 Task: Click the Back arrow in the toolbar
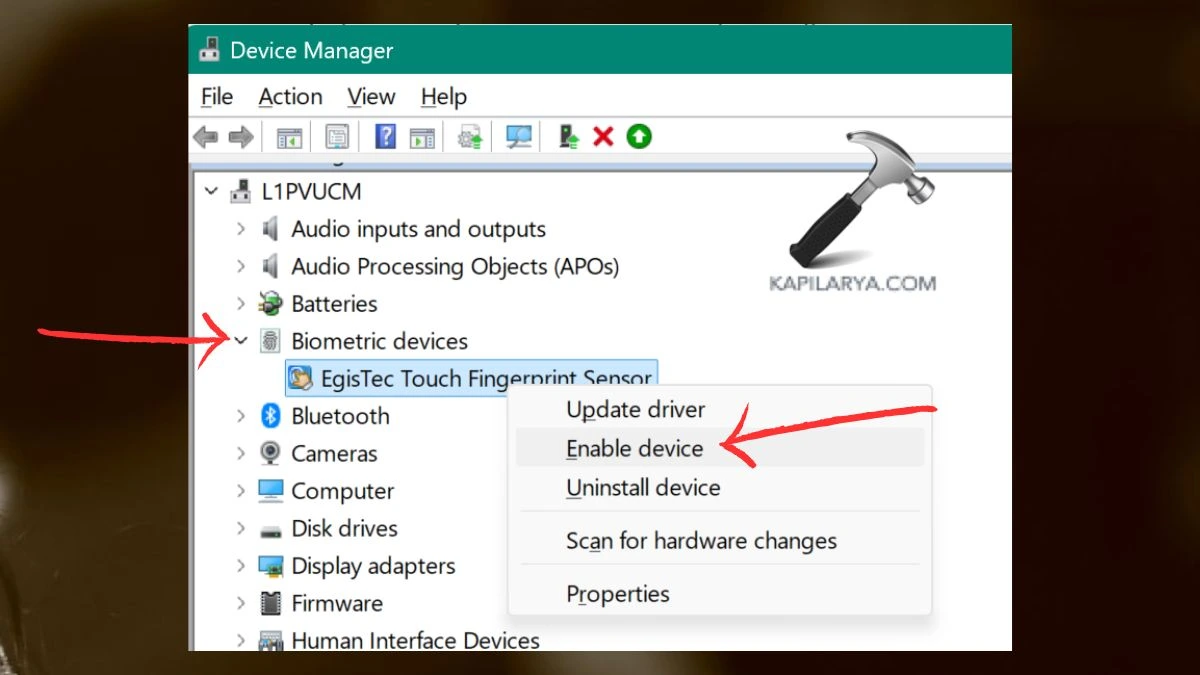(x=205, y=137)
